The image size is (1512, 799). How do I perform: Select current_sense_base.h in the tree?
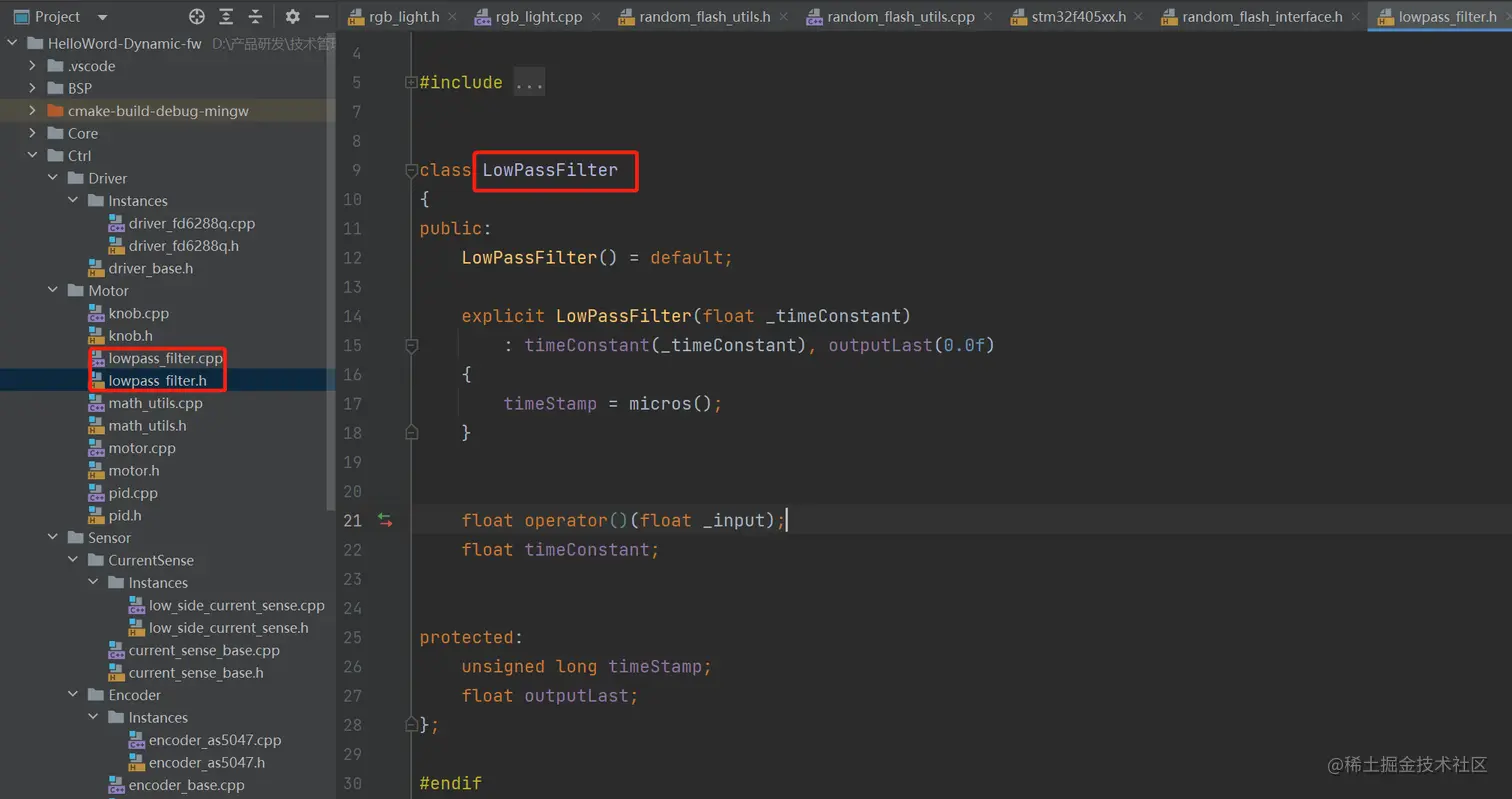click(196, 673)
